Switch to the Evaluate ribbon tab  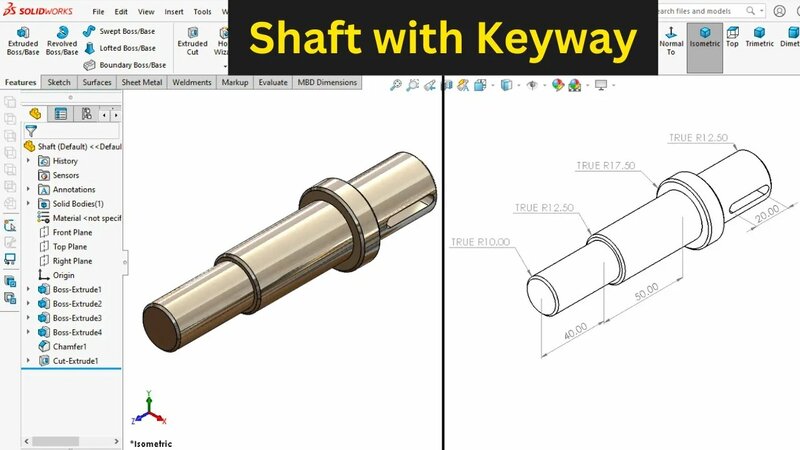273,82
